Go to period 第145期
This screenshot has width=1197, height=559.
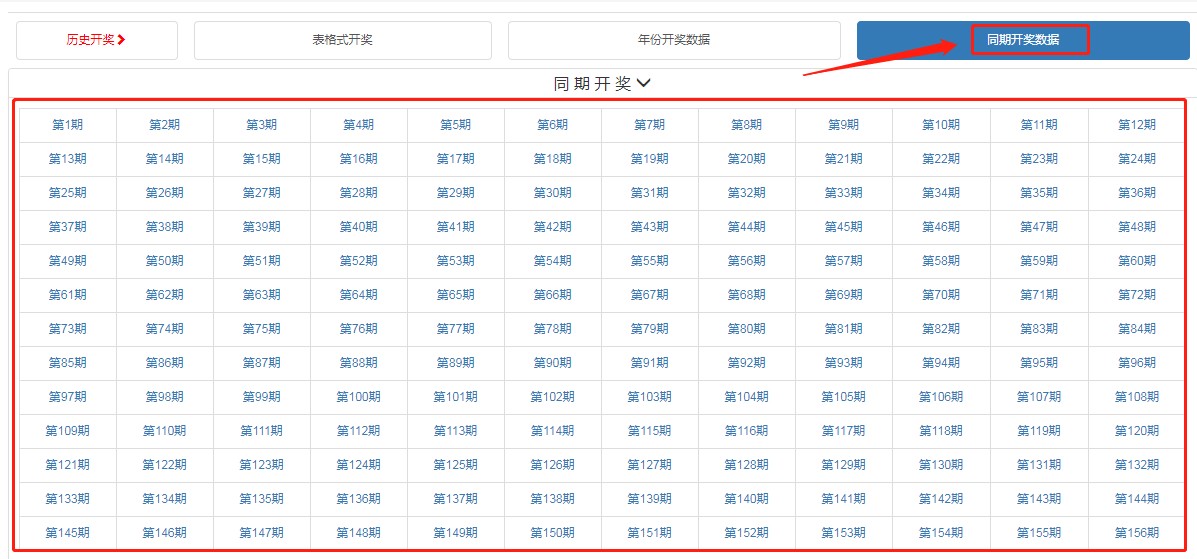coord(68,533)
